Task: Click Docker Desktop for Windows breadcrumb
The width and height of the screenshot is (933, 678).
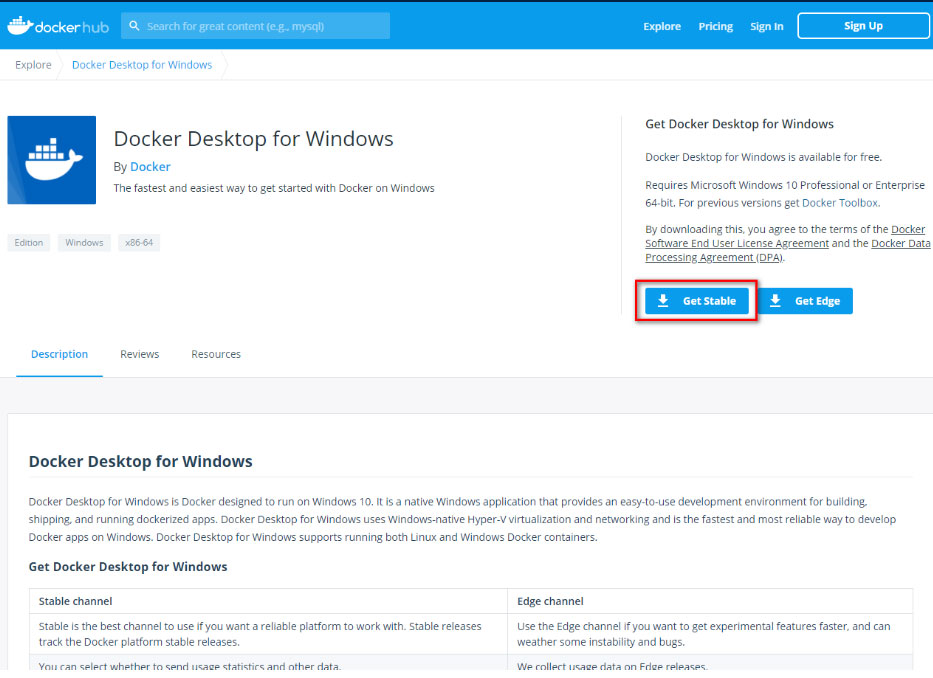Action: [142, 65]
